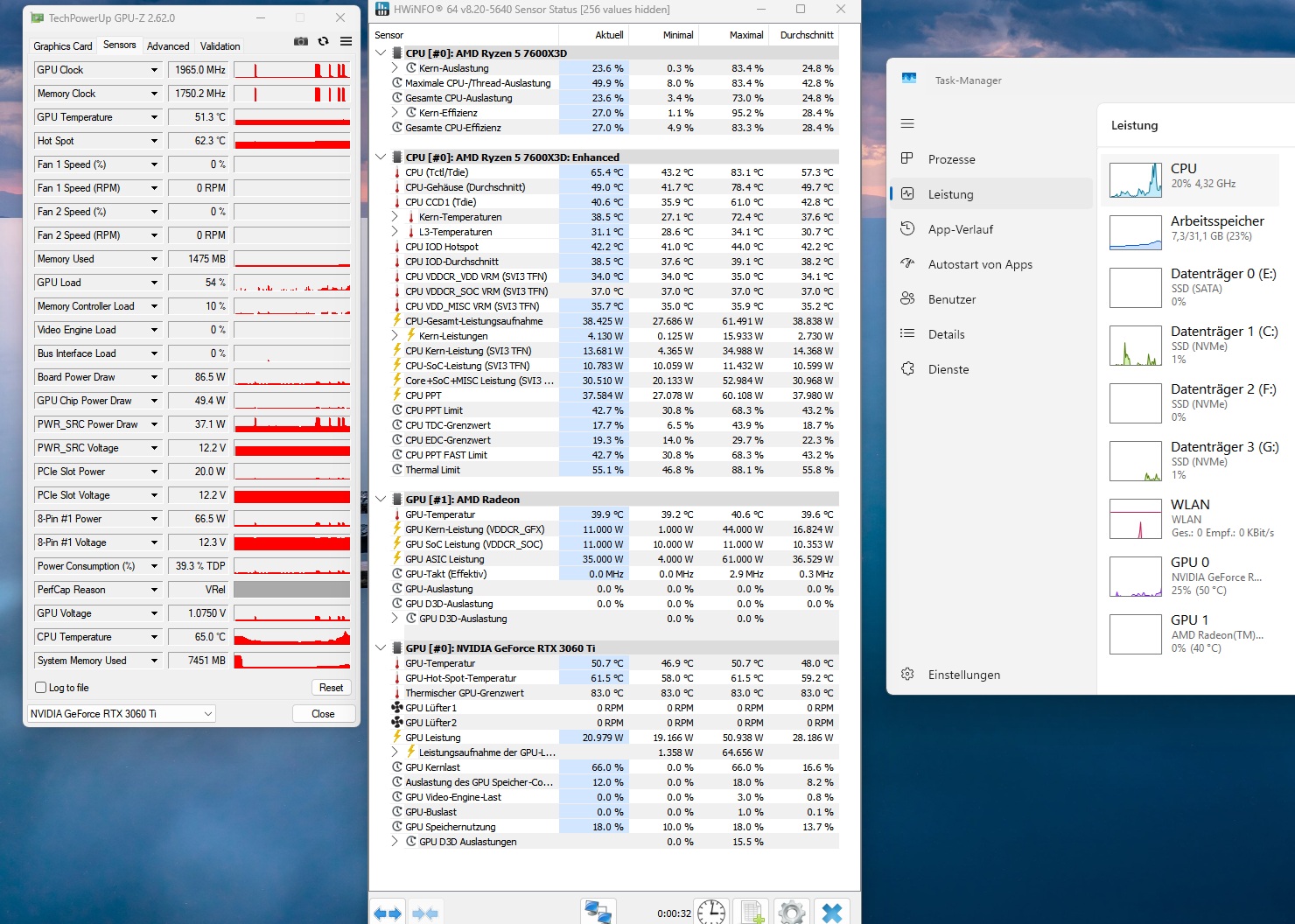Click HWiNFO expand columns arrows icon
This screenshot has width=1295, height=924.
click(388, 913)
